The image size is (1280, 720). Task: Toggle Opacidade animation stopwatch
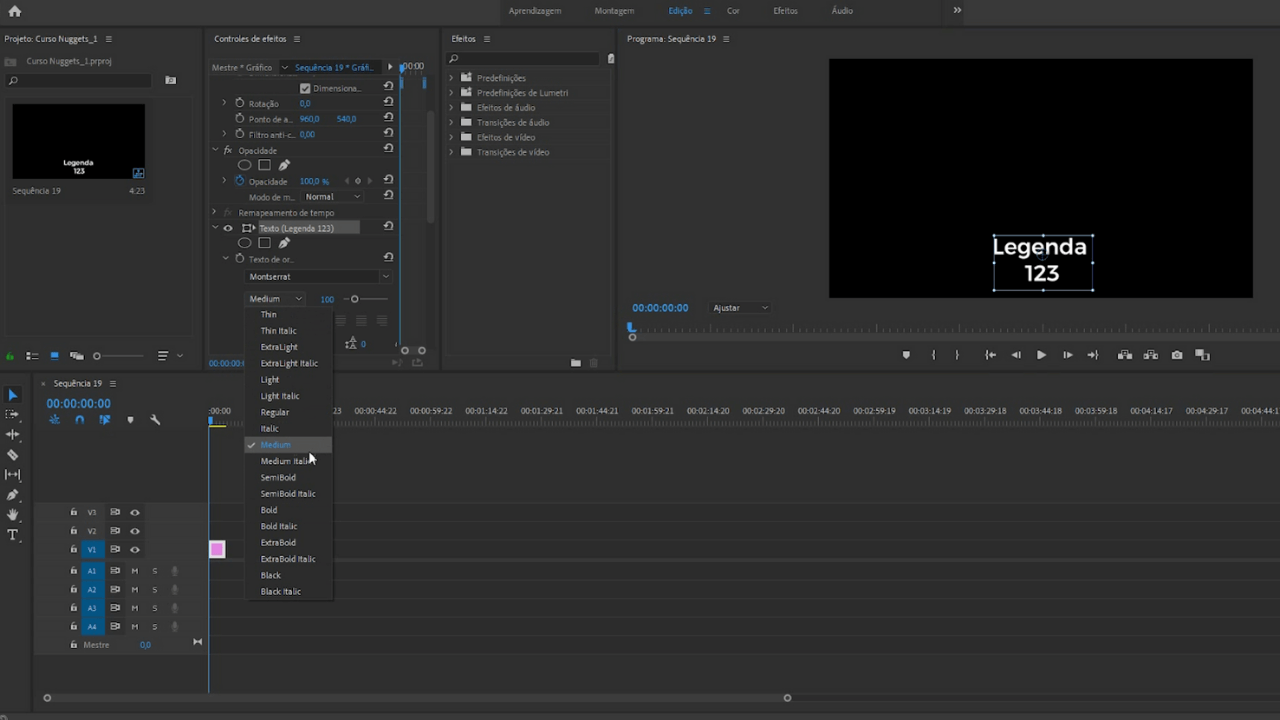[x=239, y=181]
